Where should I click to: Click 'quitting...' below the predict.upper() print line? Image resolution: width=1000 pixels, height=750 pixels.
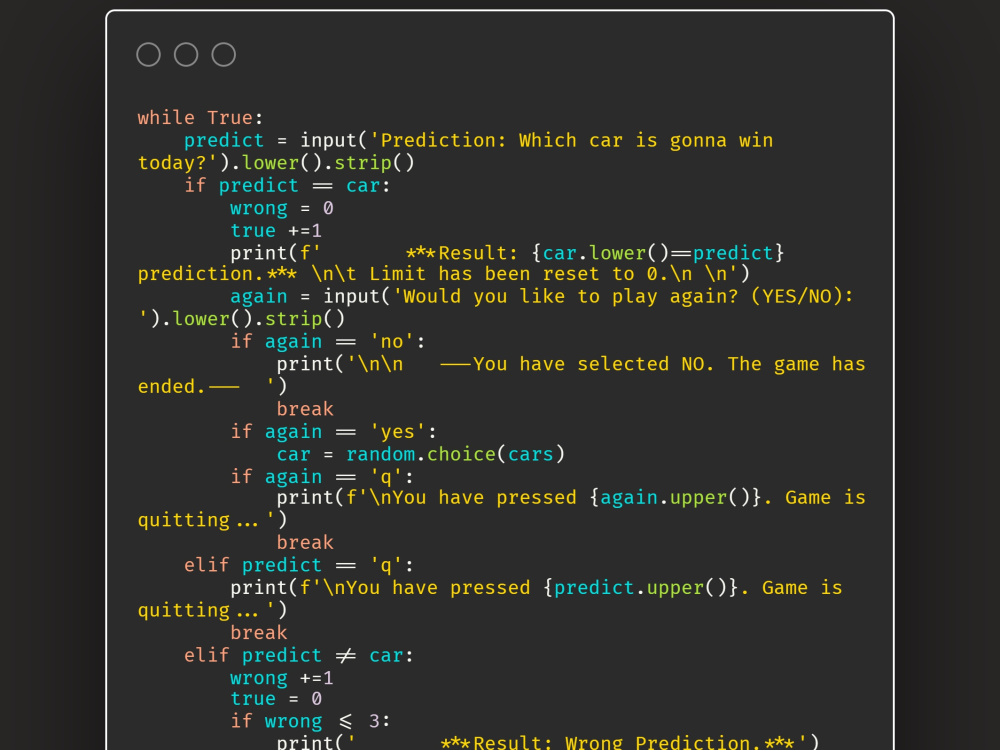(212, 610)
